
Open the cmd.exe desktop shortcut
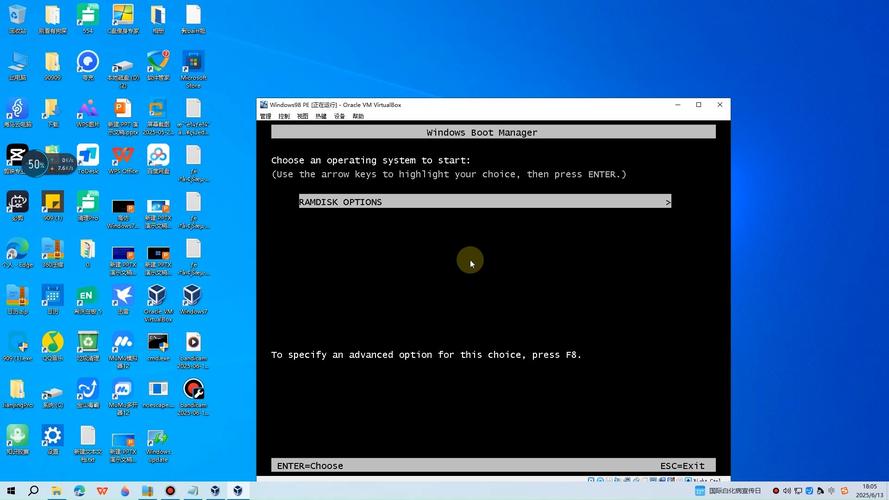coord(158,346)
